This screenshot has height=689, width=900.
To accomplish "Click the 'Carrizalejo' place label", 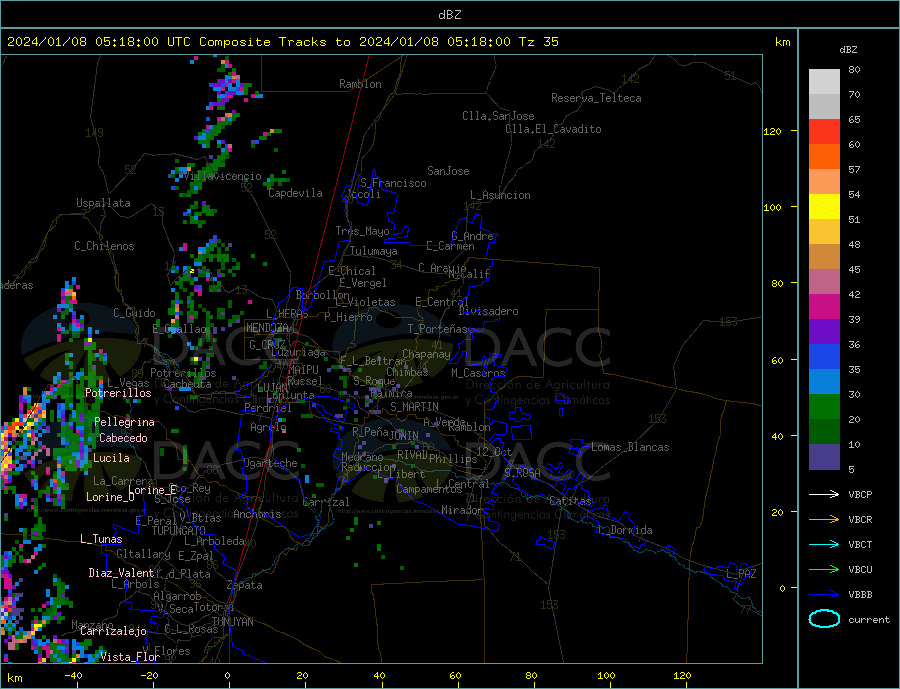I will tap(113, 631).
